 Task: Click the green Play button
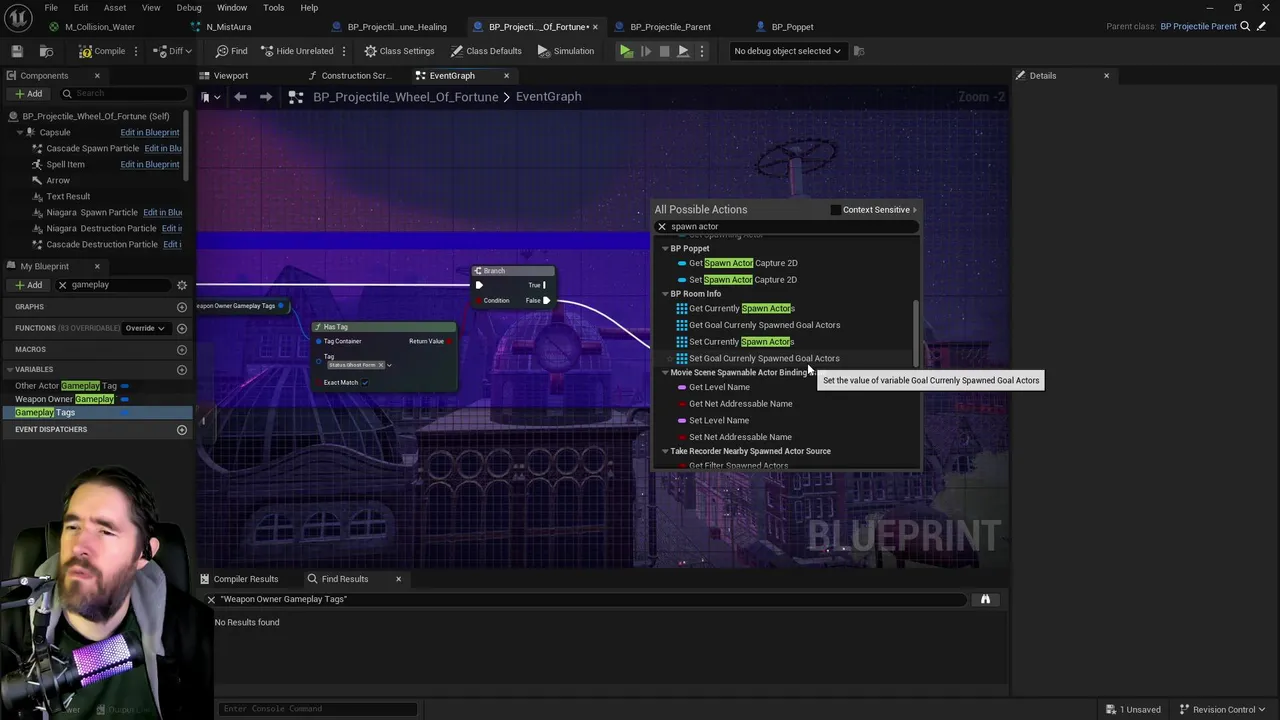point(626,51)
